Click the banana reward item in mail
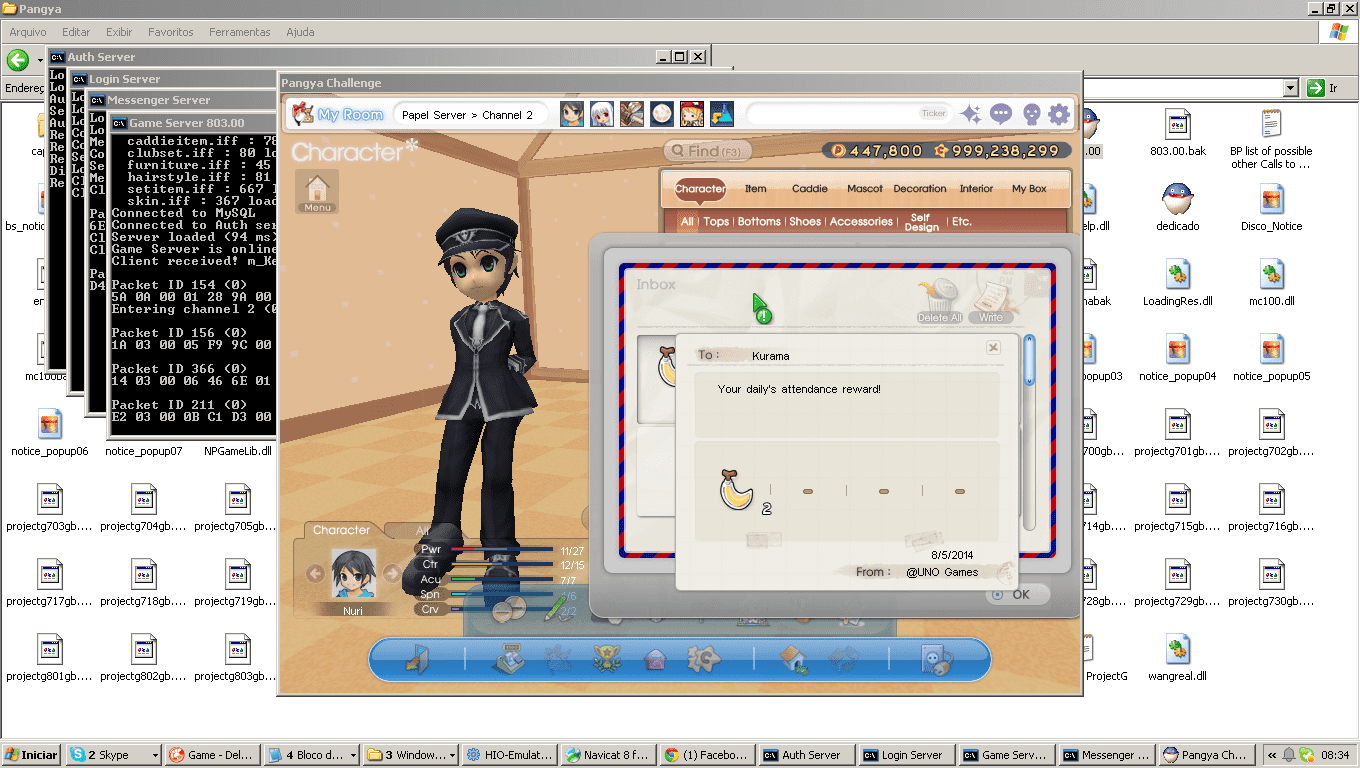The height and width of the screenshot is (768, 1360). [738, 490]
